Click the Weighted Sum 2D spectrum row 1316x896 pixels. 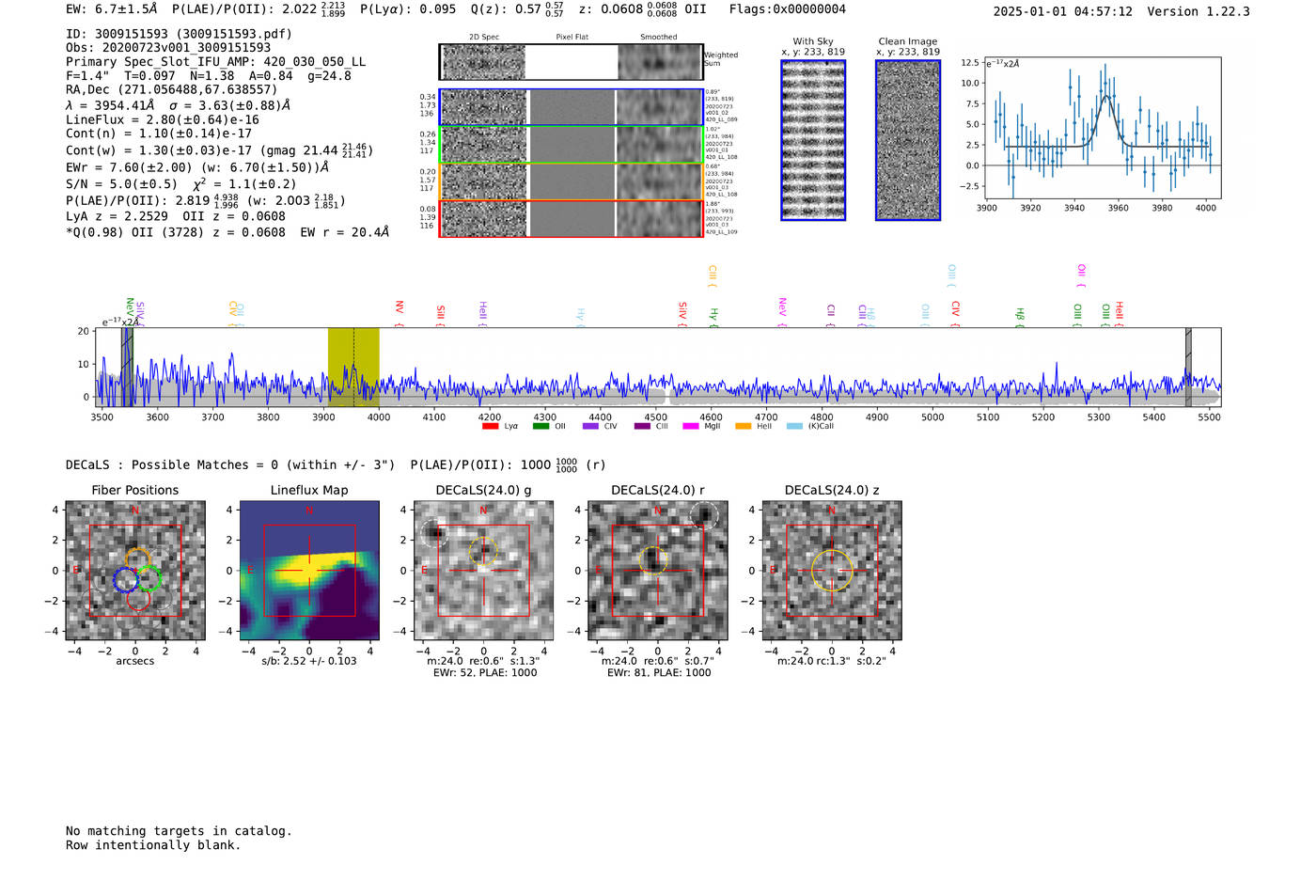tap(572, 62)
